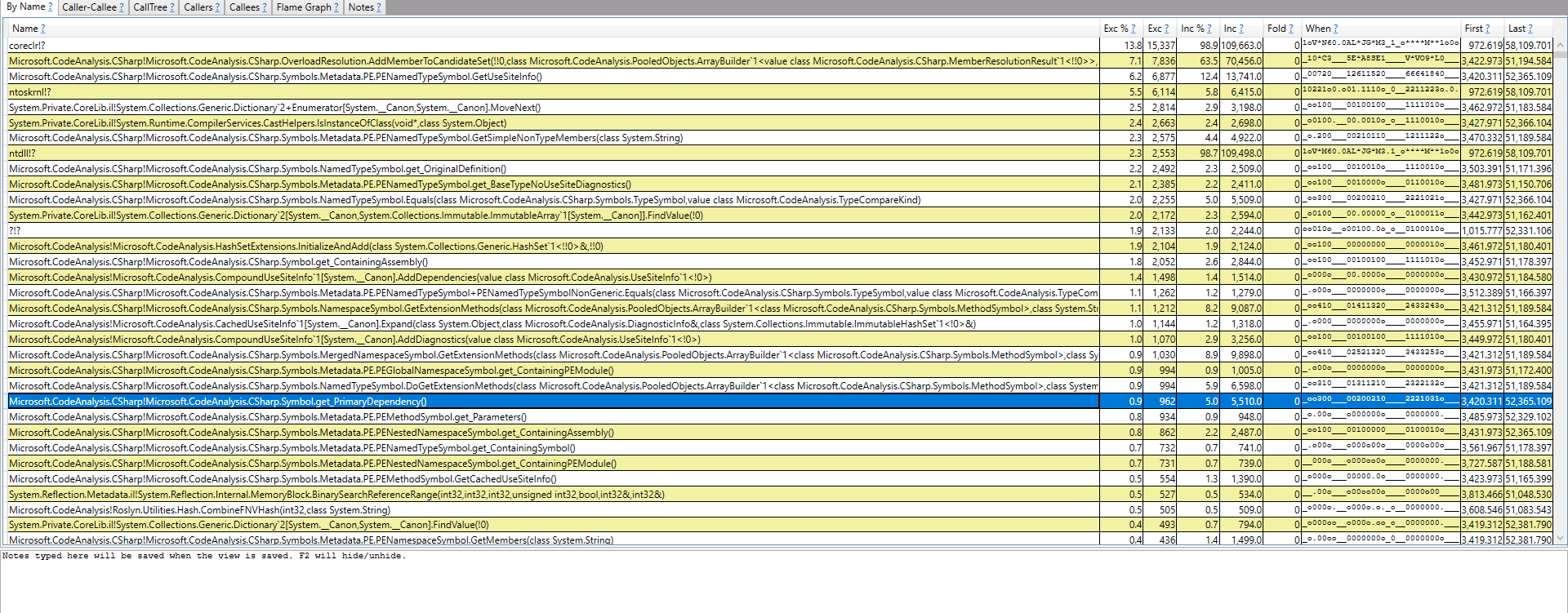1568x613 pixels.
Task: Click the Fold column header
Action: [1276, 29]
